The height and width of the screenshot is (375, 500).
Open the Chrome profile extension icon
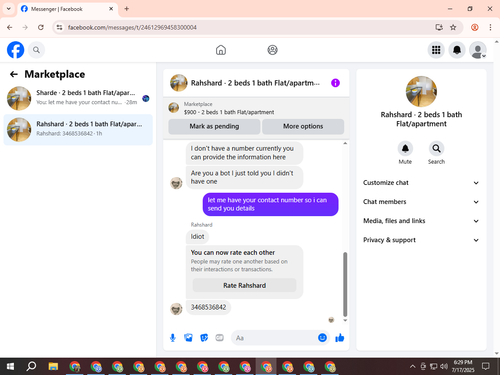[475, 27]
